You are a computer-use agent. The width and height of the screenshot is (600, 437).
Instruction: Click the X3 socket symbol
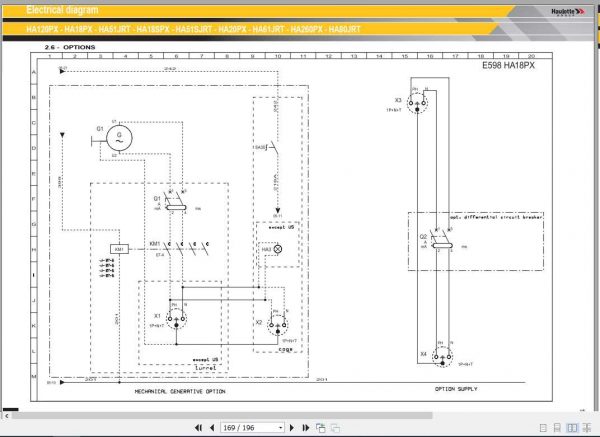[417, 103]
